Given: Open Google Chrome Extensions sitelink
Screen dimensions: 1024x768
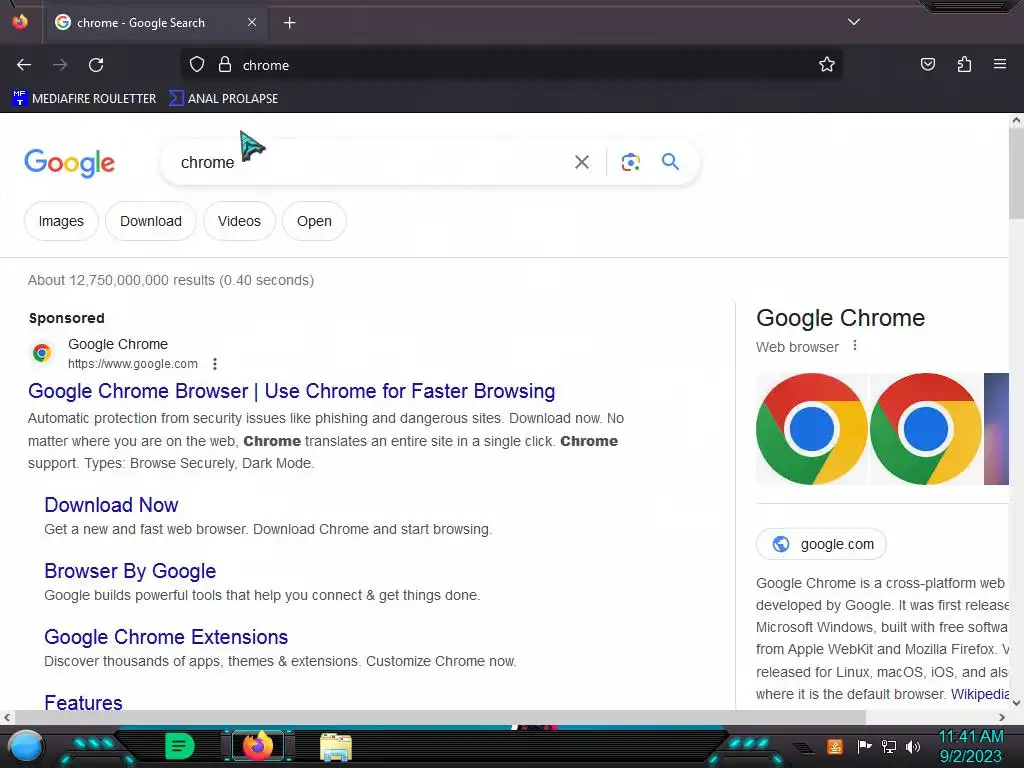Looking at the screenshot, I should tap(166, 637).
